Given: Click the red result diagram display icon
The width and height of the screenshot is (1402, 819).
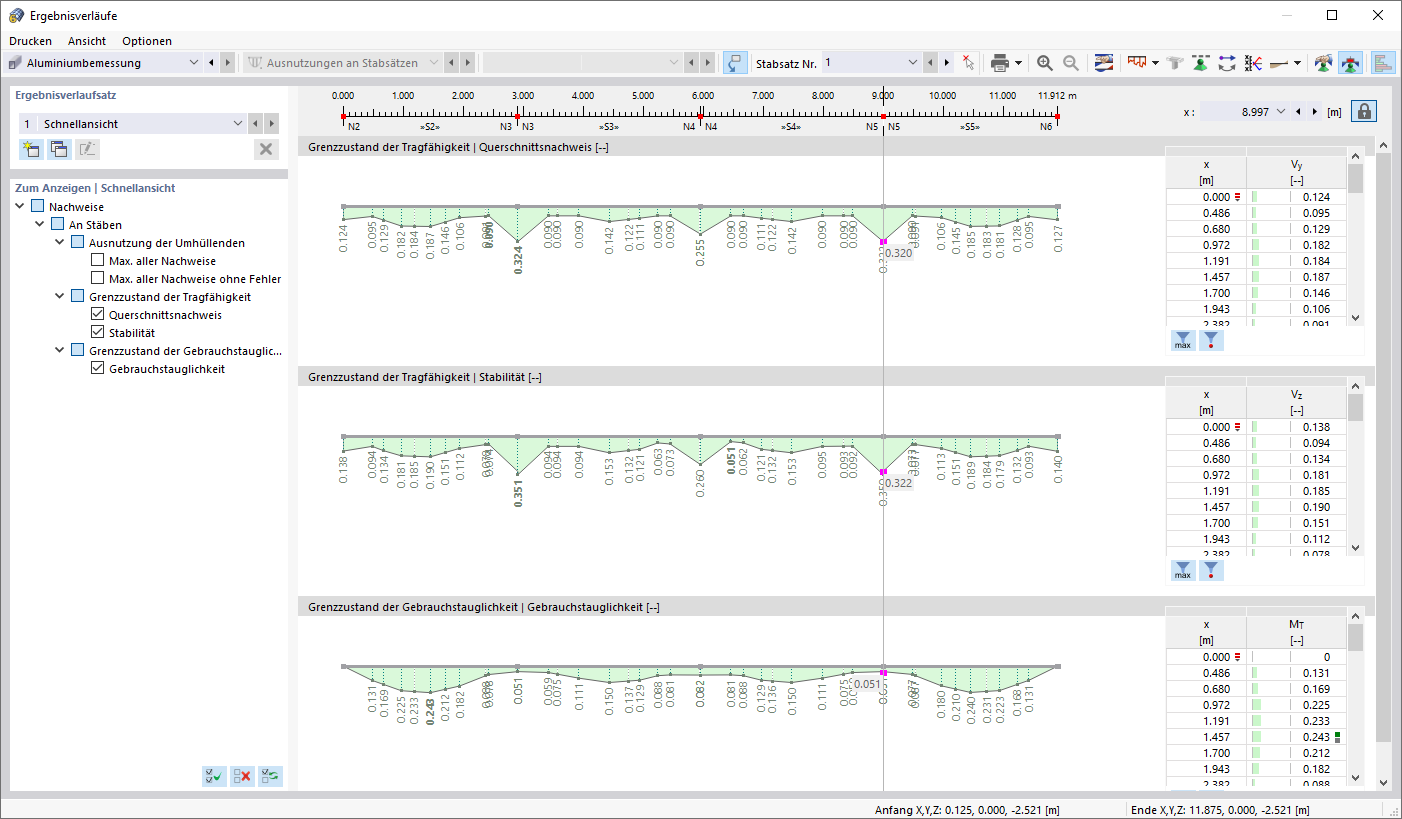Looking at the screenshot, I should 1136,63.
